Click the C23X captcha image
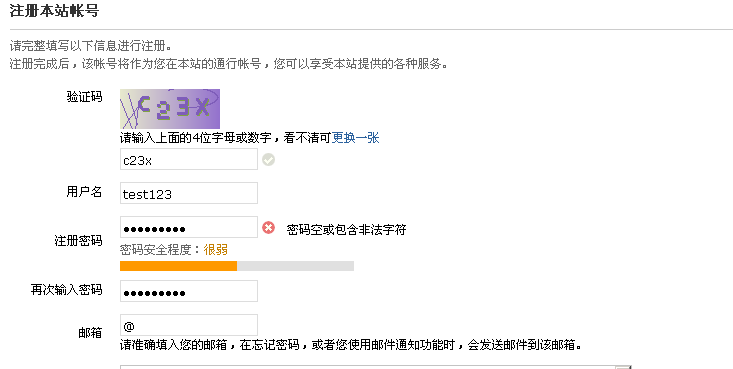This screenshot has height=369, width=733. [x=170, y=109]
